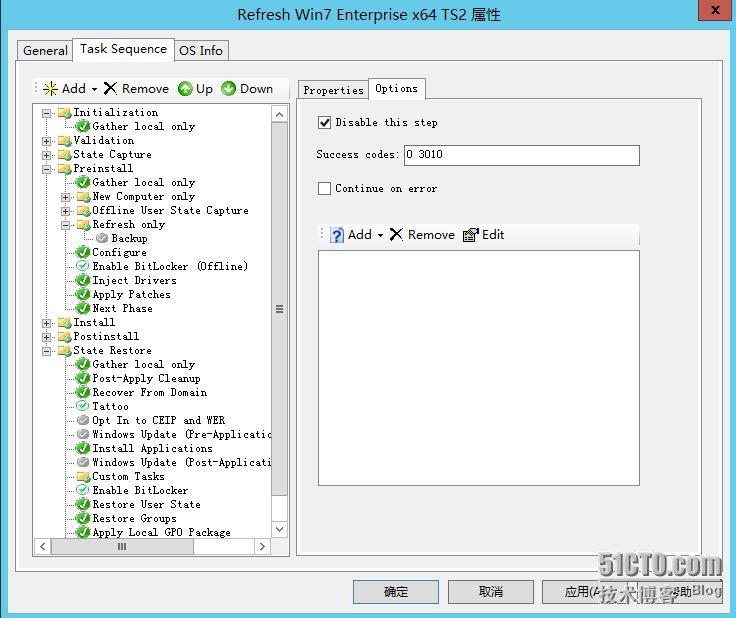Click the Success codes input field
736x618 pixels.
pos(521,155)
